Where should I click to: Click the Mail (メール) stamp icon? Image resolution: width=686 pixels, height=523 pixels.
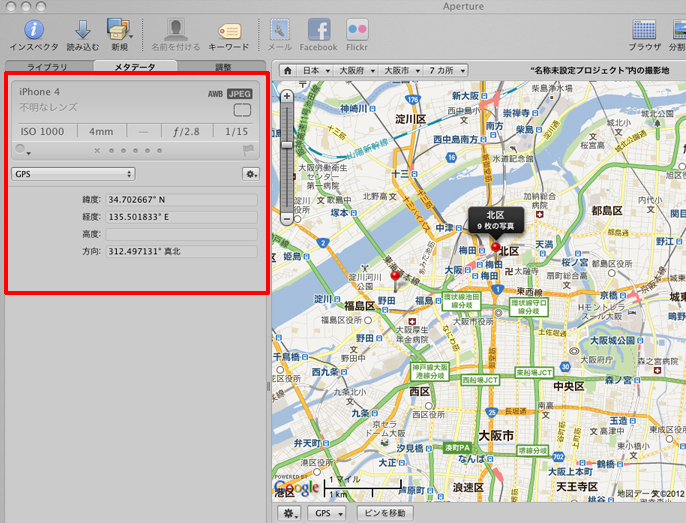click(280, 30)
